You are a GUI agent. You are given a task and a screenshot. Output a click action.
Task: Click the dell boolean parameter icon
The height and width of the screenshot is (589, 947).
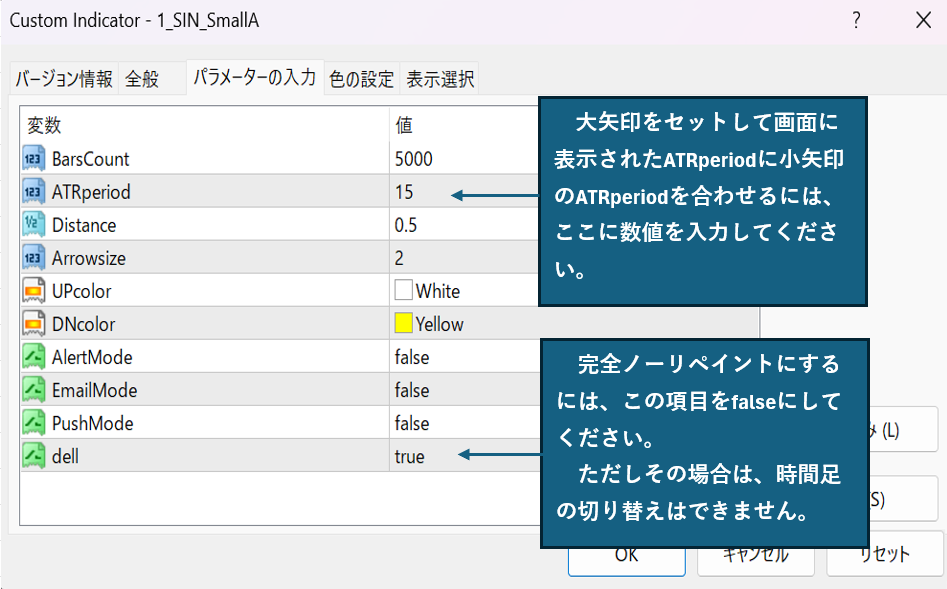(x=34, y=456)
